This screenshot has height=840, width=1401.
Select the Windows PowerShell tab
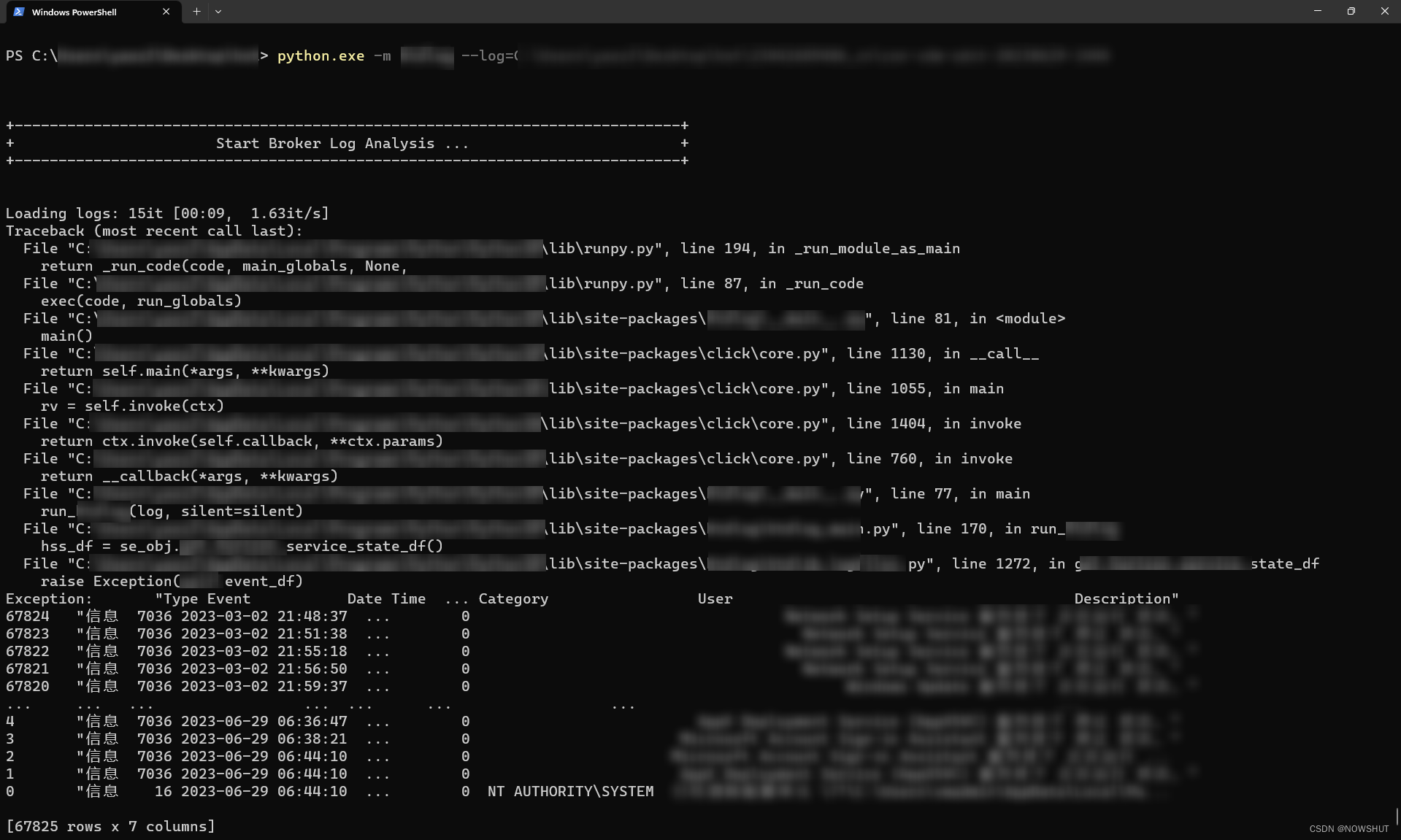coord(93,12)
